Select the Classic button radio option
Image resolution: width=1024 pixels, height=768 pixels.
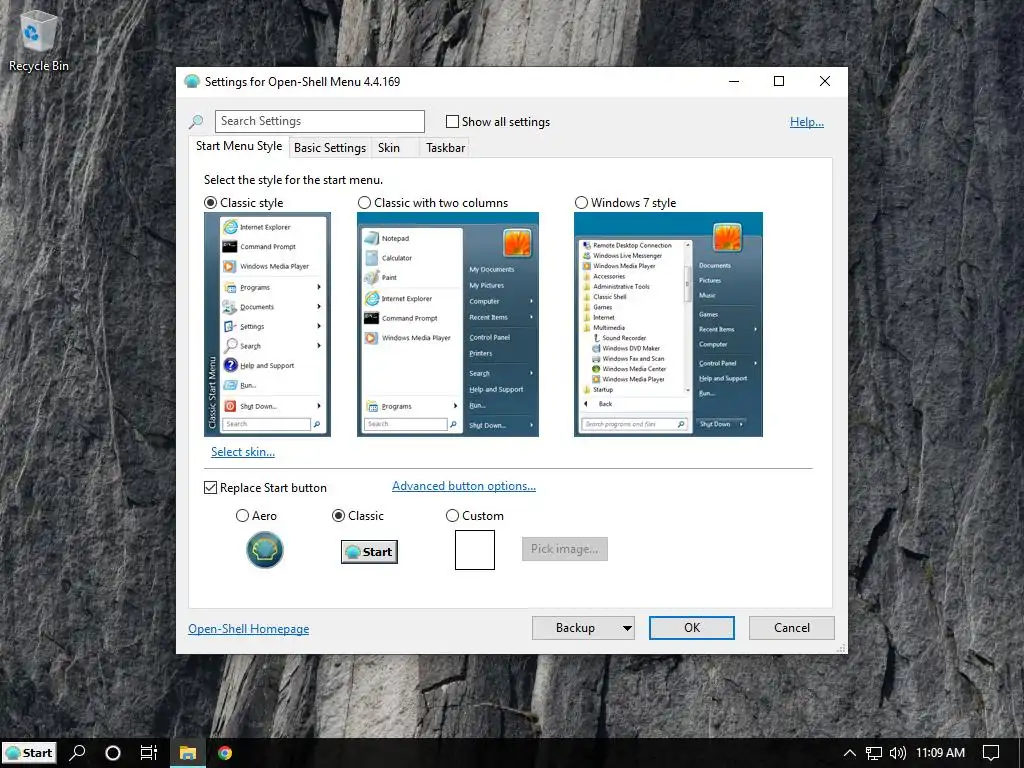tap(338, 516)
